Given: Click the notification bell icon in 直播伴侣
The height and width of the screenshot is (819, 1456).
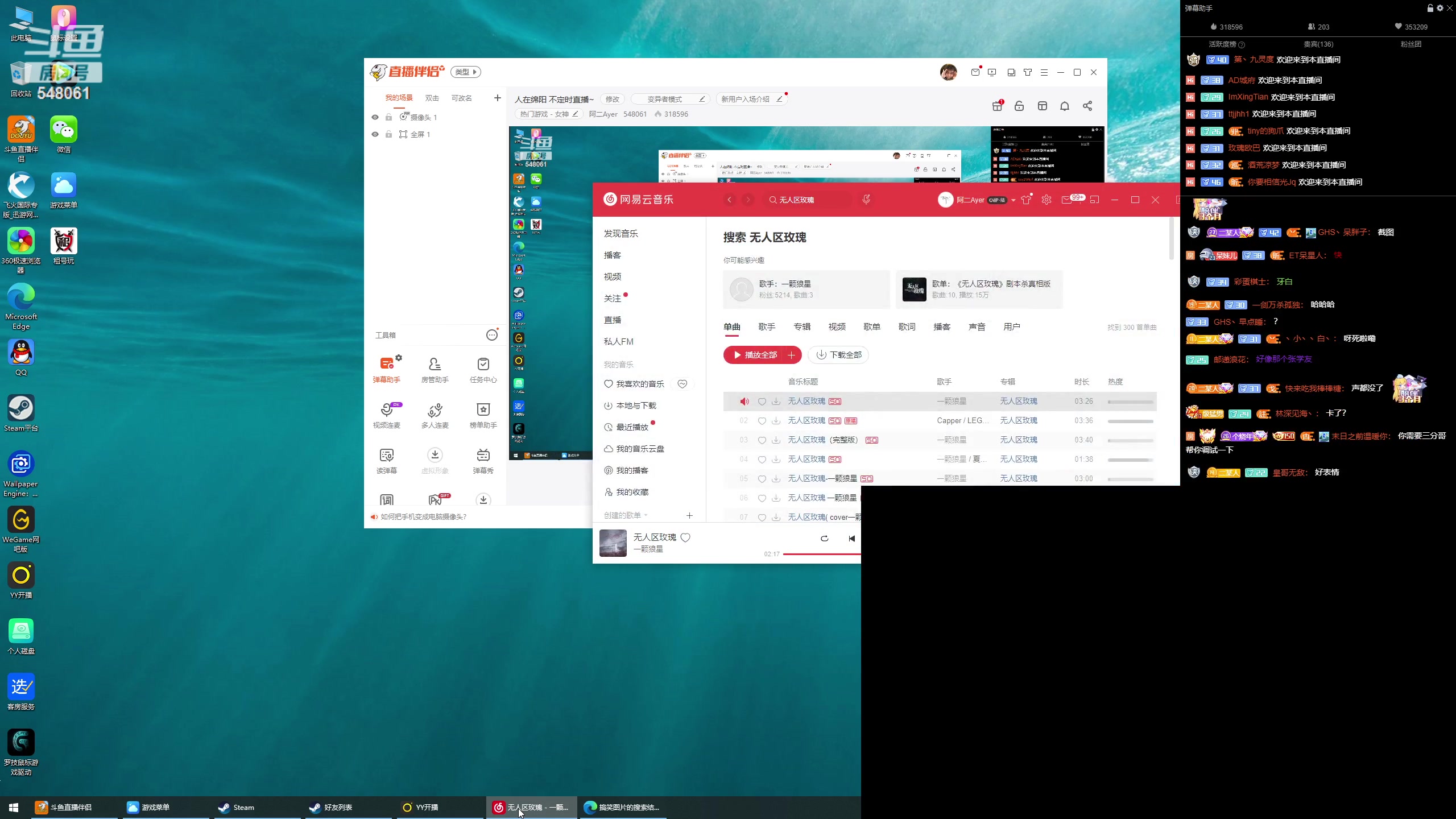Looking at the screenshot, I should point(1065,106).
